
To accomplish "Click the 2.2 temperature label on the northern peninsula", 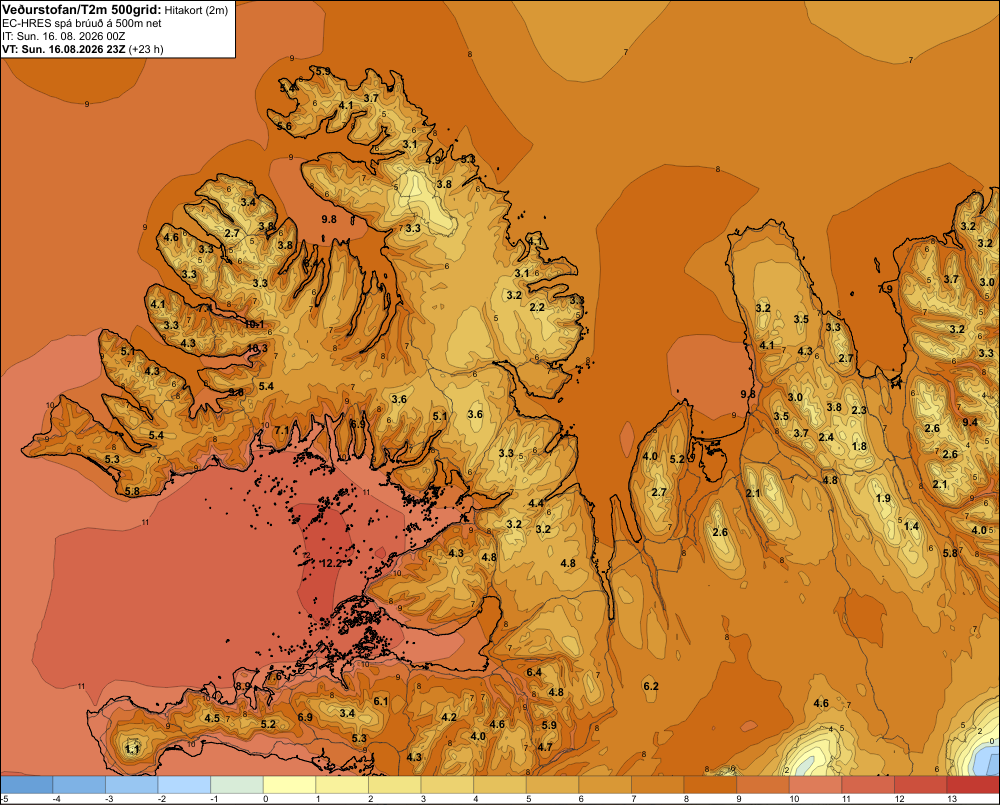I will point(537,307).
